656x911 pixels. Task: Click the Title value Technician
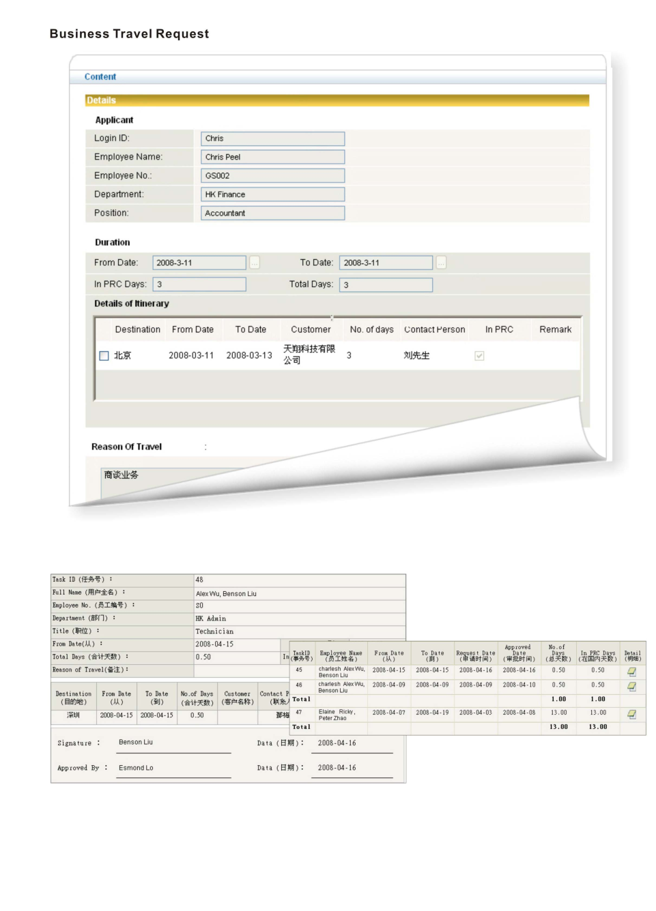214,632
